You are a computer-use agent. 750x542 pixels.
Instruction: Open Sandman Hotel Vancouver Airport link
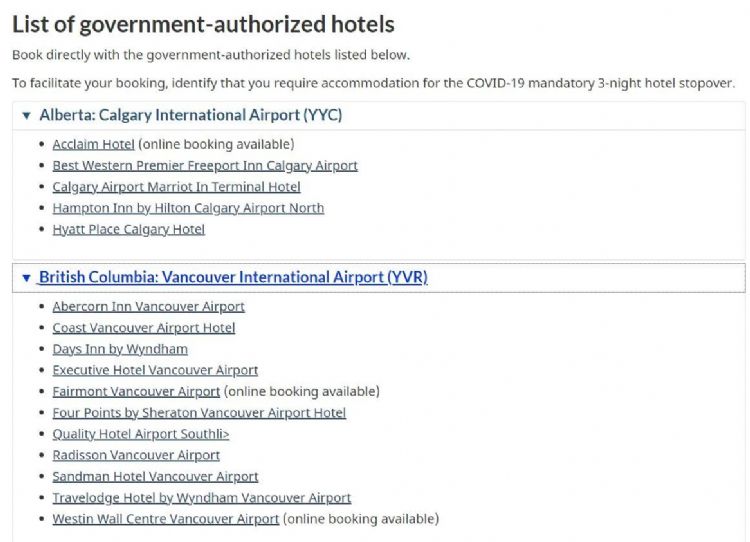point(155,476)
